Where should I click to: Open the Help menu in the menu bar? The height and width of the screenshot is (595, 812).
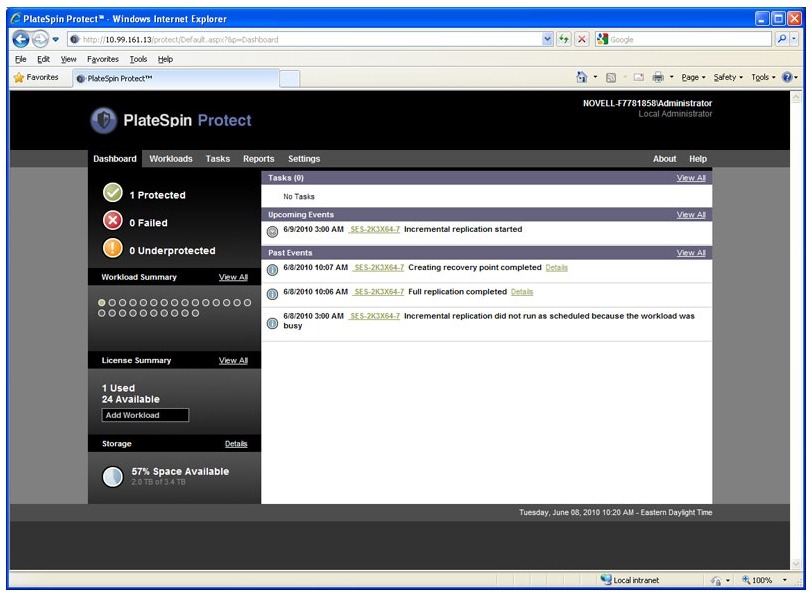coord(165,59)
